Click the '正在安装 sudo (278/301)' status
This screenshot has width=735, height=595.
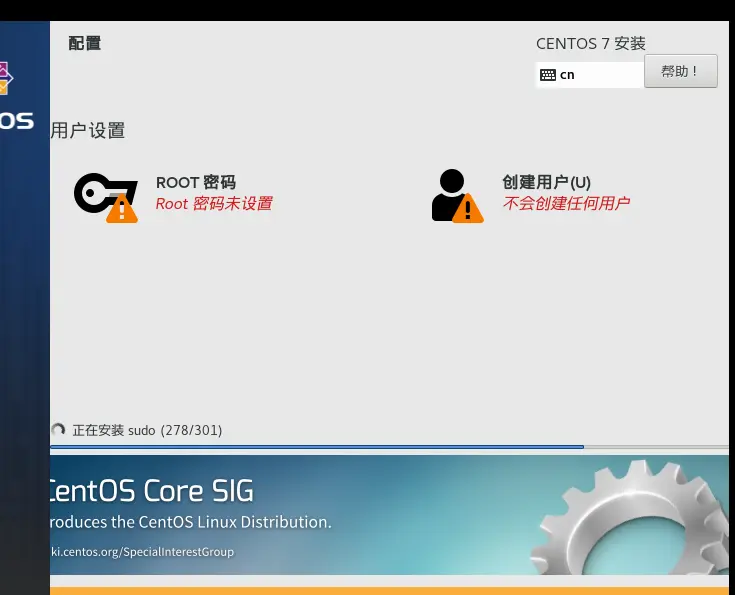(x=147, y=430)
